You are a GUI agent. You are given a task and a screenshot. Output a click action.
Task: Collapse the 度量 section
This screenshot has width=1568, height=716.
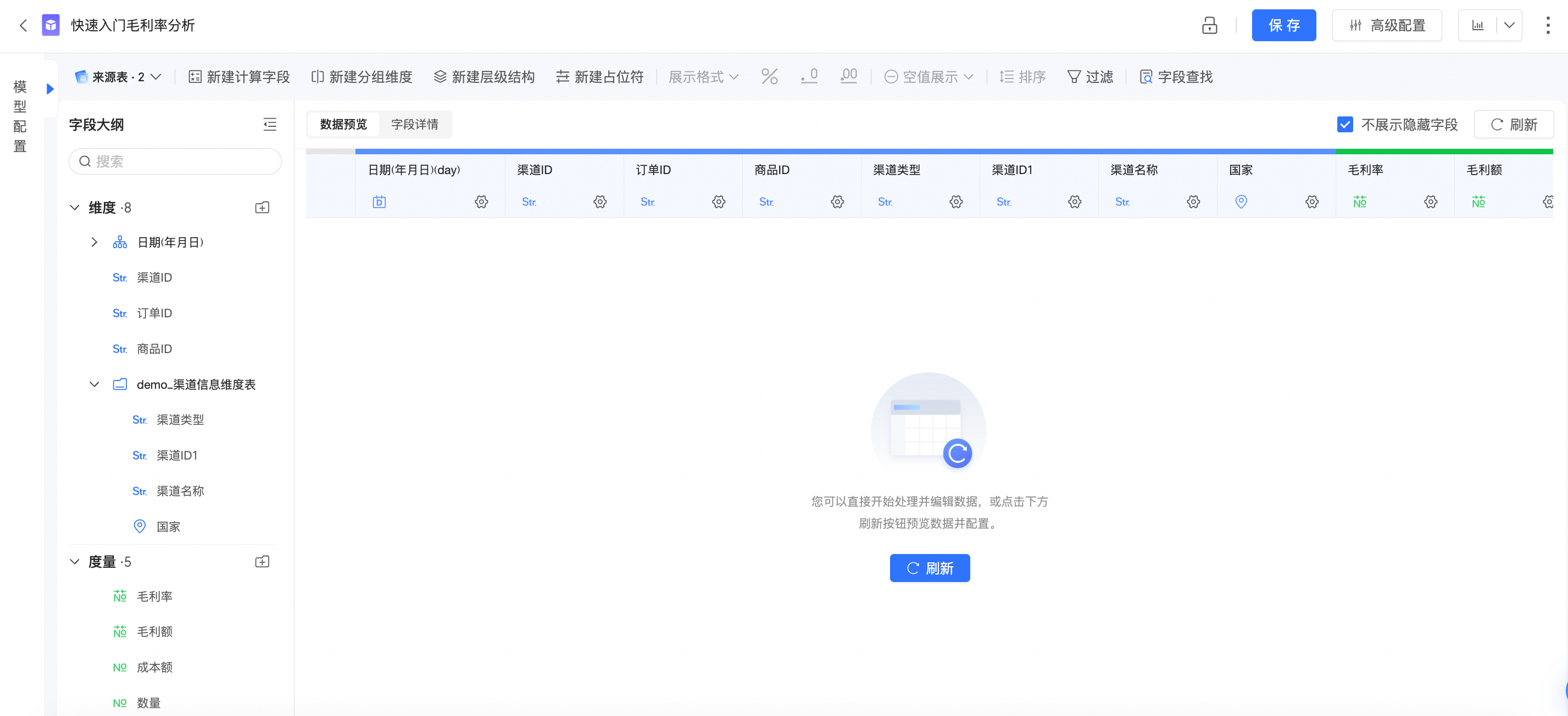[74, 562]
